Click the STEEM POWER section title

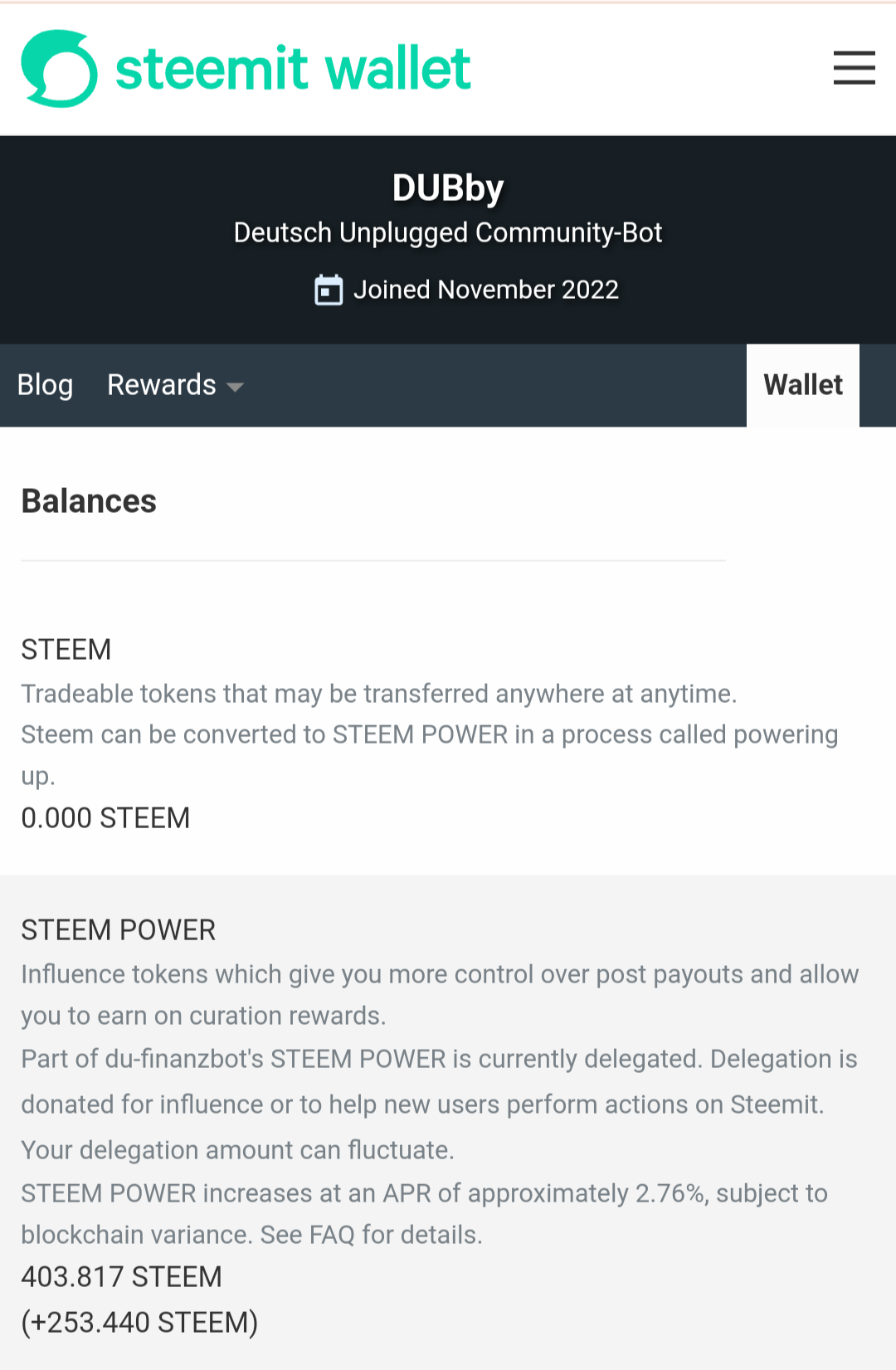118,930
